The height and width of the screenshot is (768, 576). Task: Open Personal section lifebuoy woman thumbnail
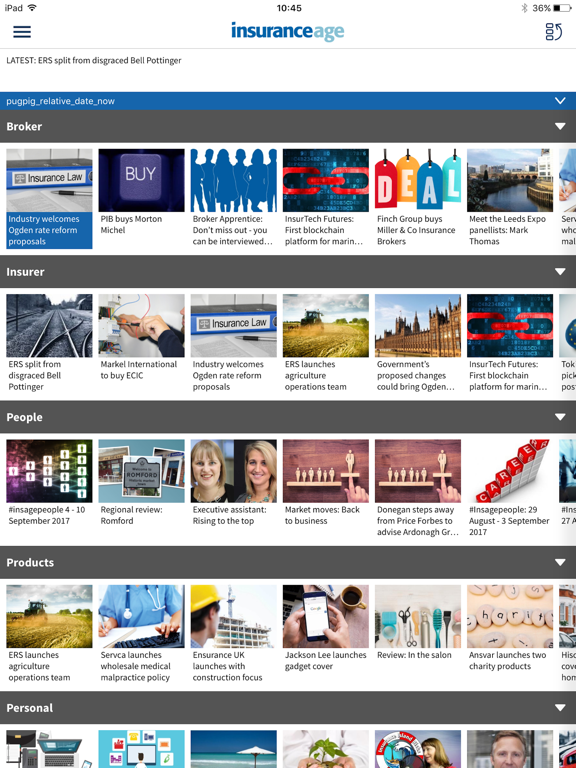coord(418,749)
